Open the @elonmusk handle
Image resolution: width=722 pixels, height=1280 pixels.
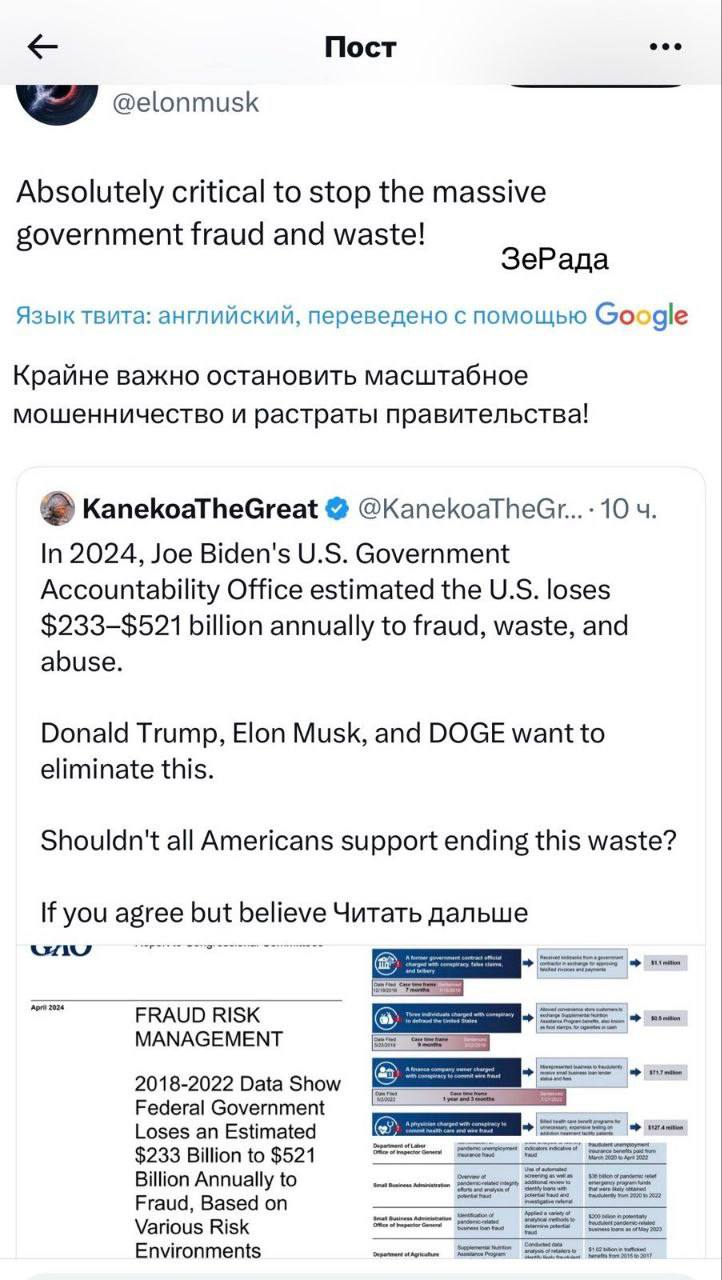coord(186,102)
